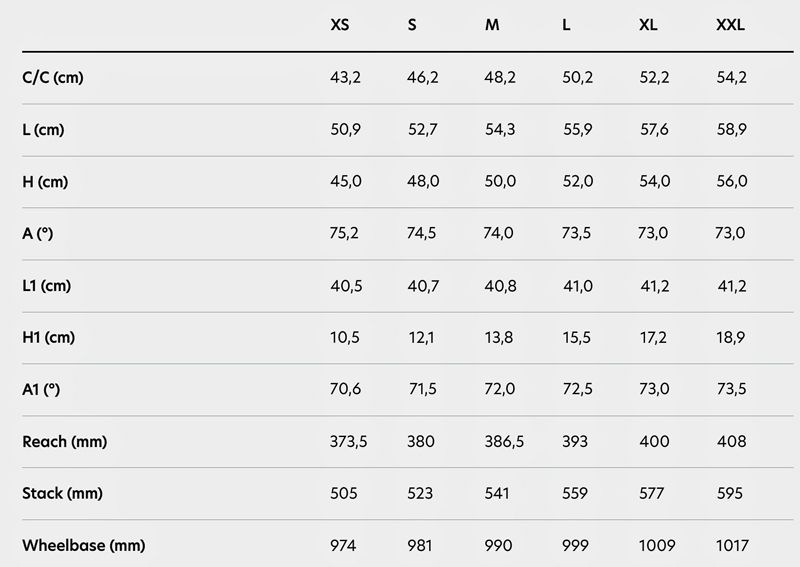
Task: Click the M size column header
Action: pos(492,24)
